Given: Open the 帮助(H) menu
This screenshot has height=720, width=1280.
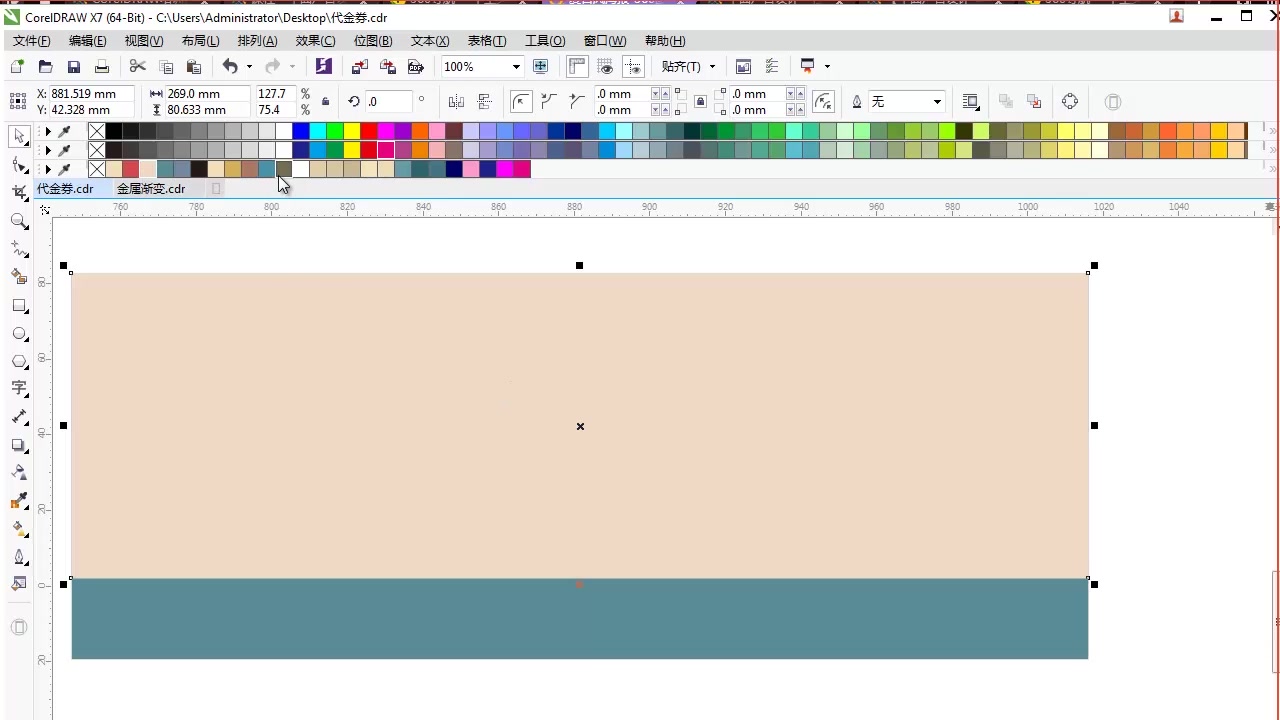Looking at the screenshot, I should [x=665, y=41].
